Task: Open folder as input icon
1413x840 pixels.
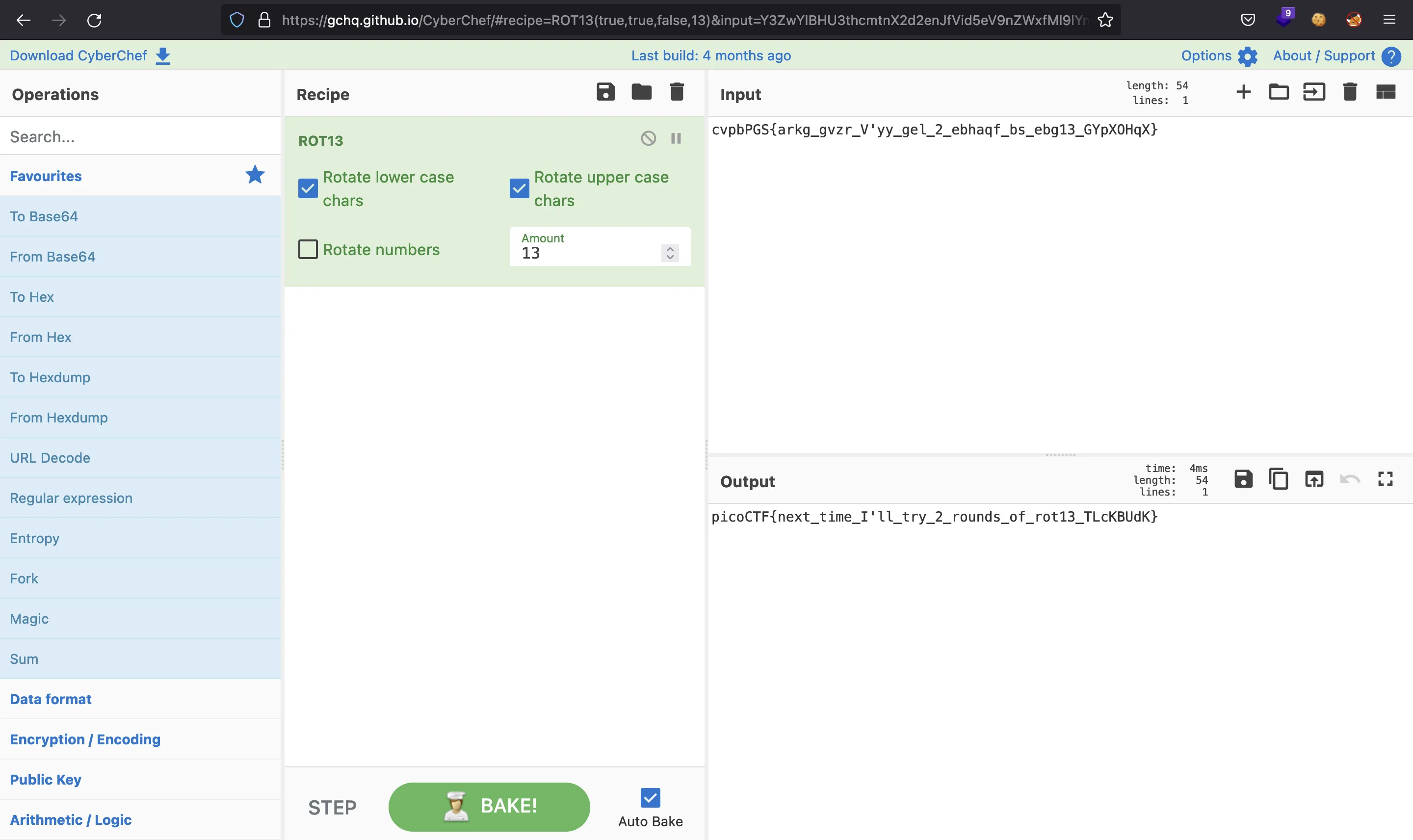Action: [1278, 92]
